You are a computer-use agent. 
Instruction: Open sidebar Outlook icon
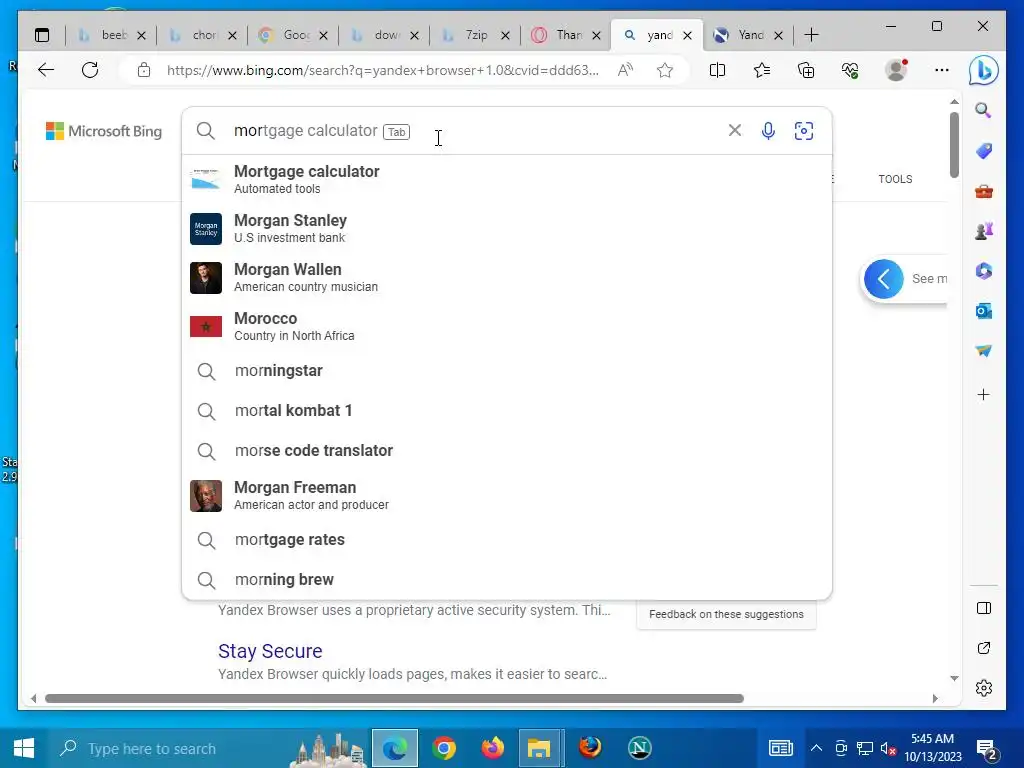[984, 311]
